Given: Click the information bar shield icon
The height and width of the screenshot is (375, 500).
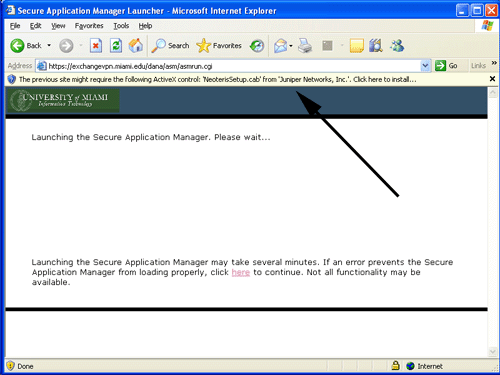Looking at the screenshot, I should pos(11,79).
